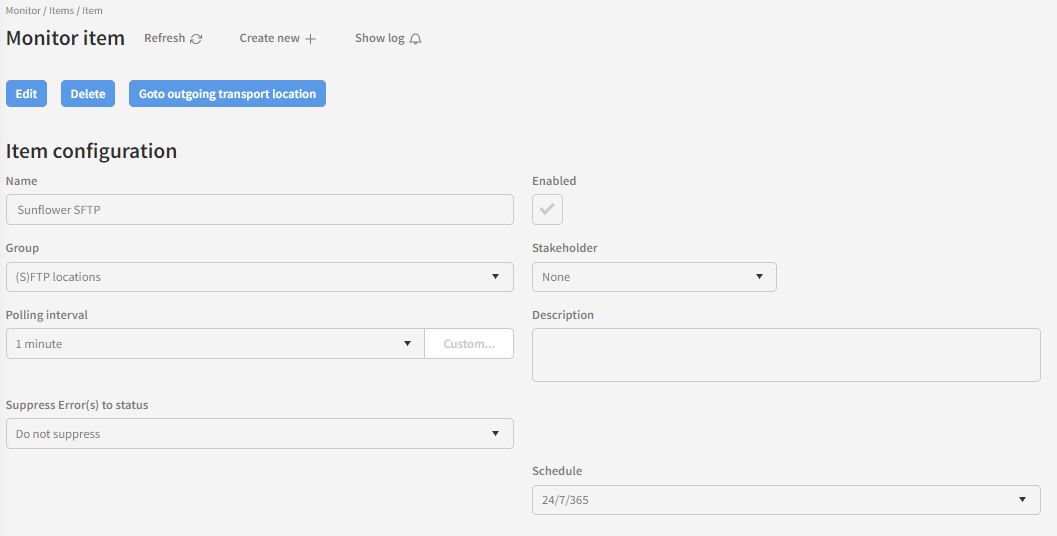Click the plus icon beside Create new
Screen dimensions: 1057x536
[310, 39]
